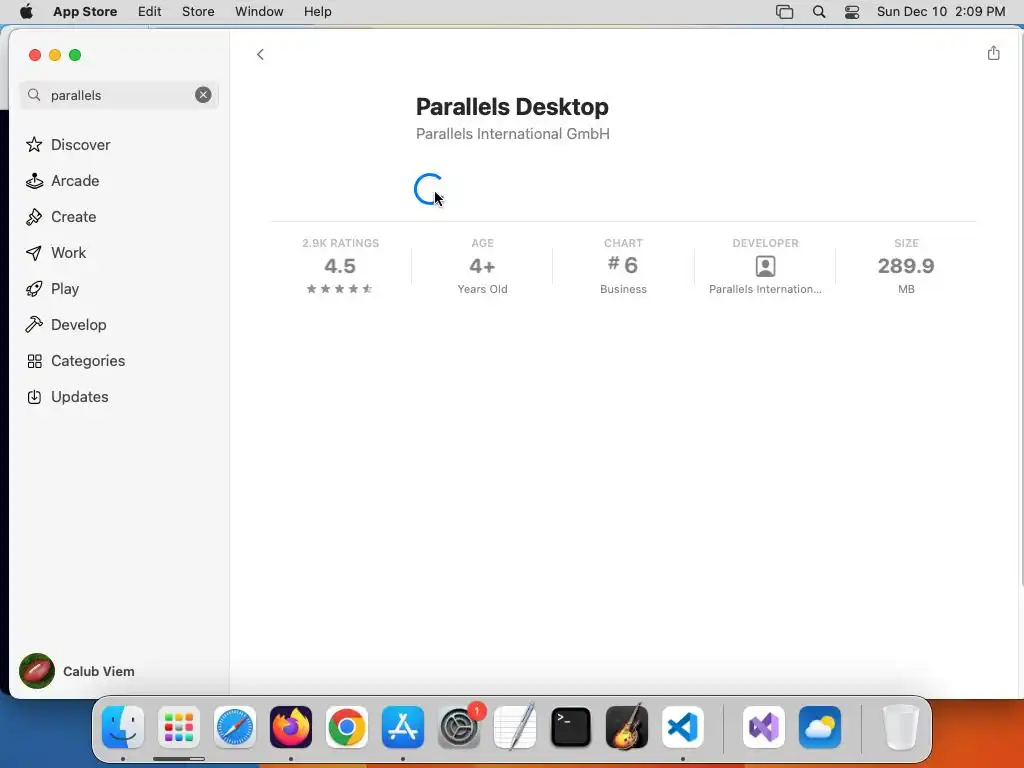Viewport: 1024px width, 768px height.
Task: Open the Edit menu
Action: point(150,11)
